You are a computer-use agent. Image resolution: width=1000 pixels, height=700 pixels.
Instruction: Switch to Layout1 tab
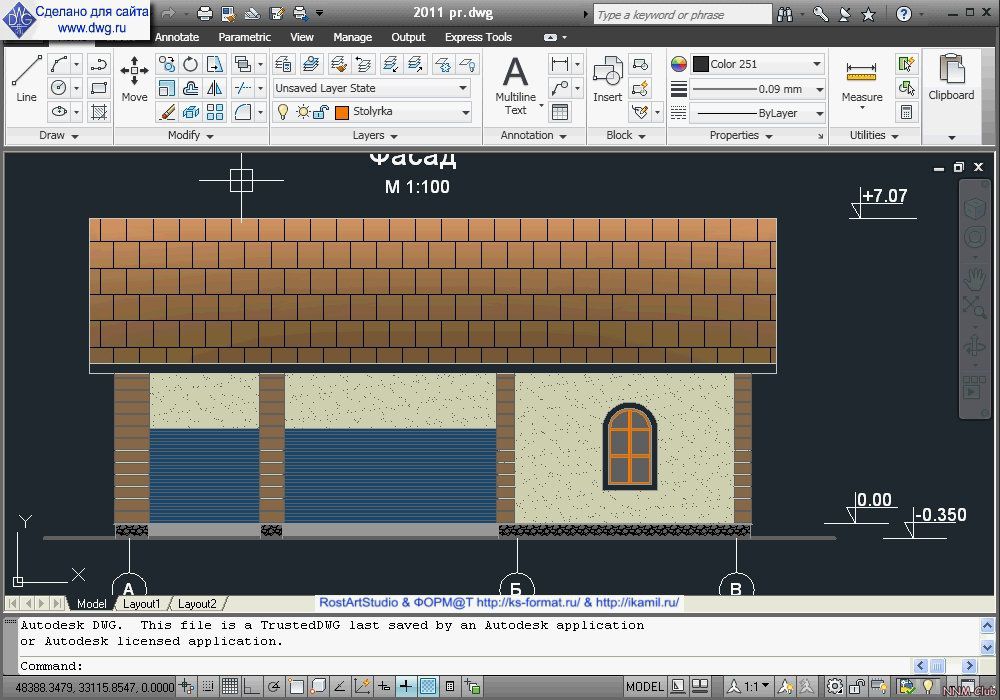(x=142, y=604)
